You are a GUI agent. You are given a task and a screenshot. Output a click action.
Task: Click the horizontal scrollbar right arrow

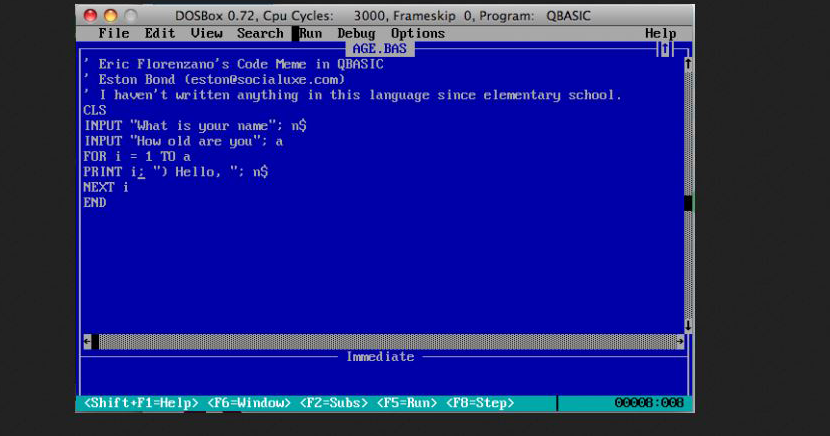pos(680,342)
